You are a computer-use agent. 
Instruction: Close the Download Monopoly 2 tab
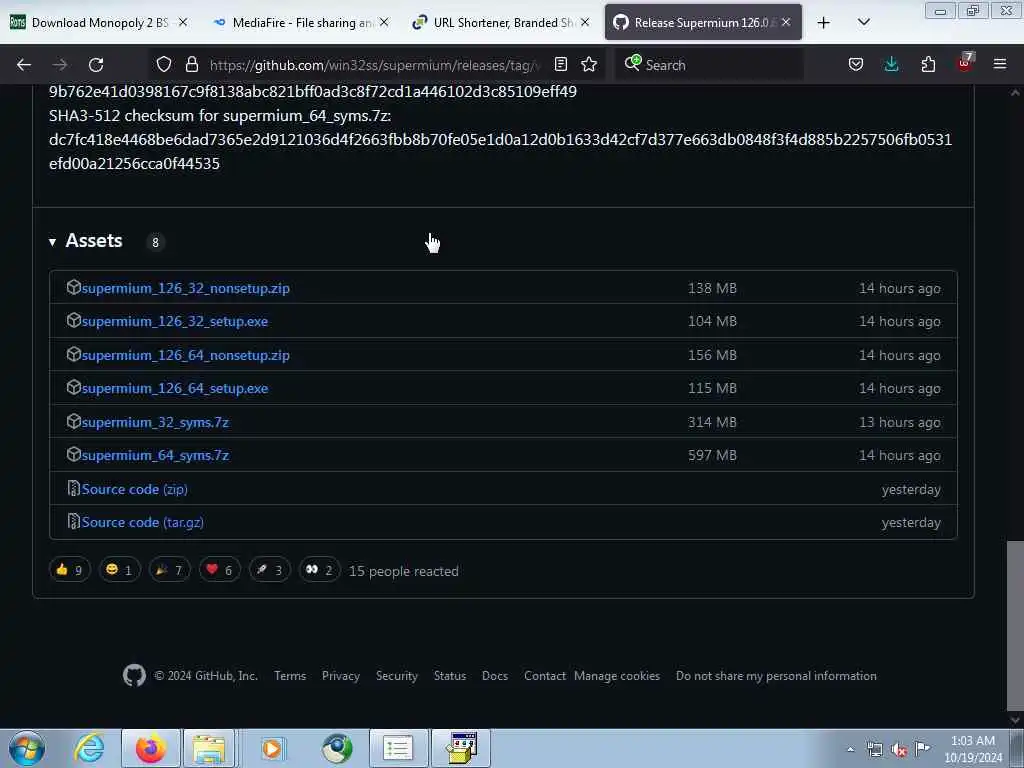click(x=183, y=23)
